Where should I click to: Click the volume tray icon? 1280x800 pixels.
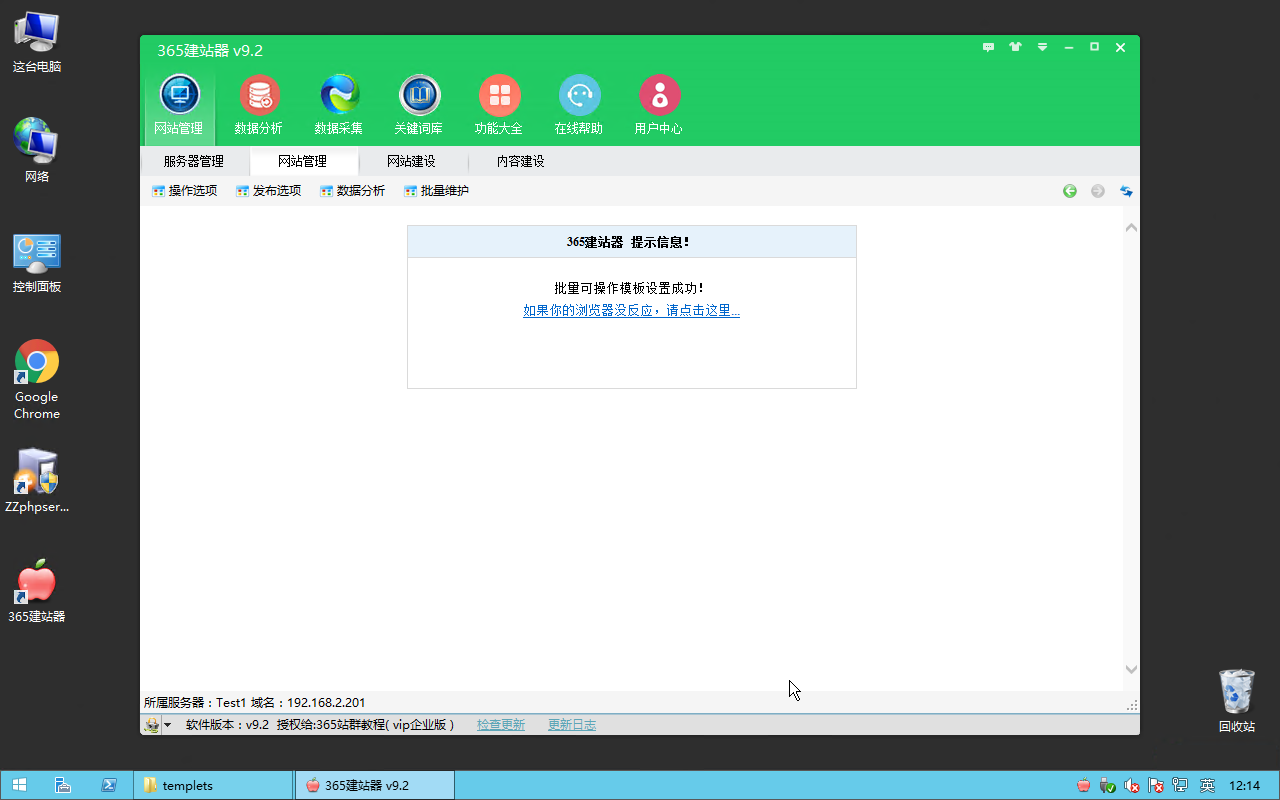click(x=1132, y=786)
